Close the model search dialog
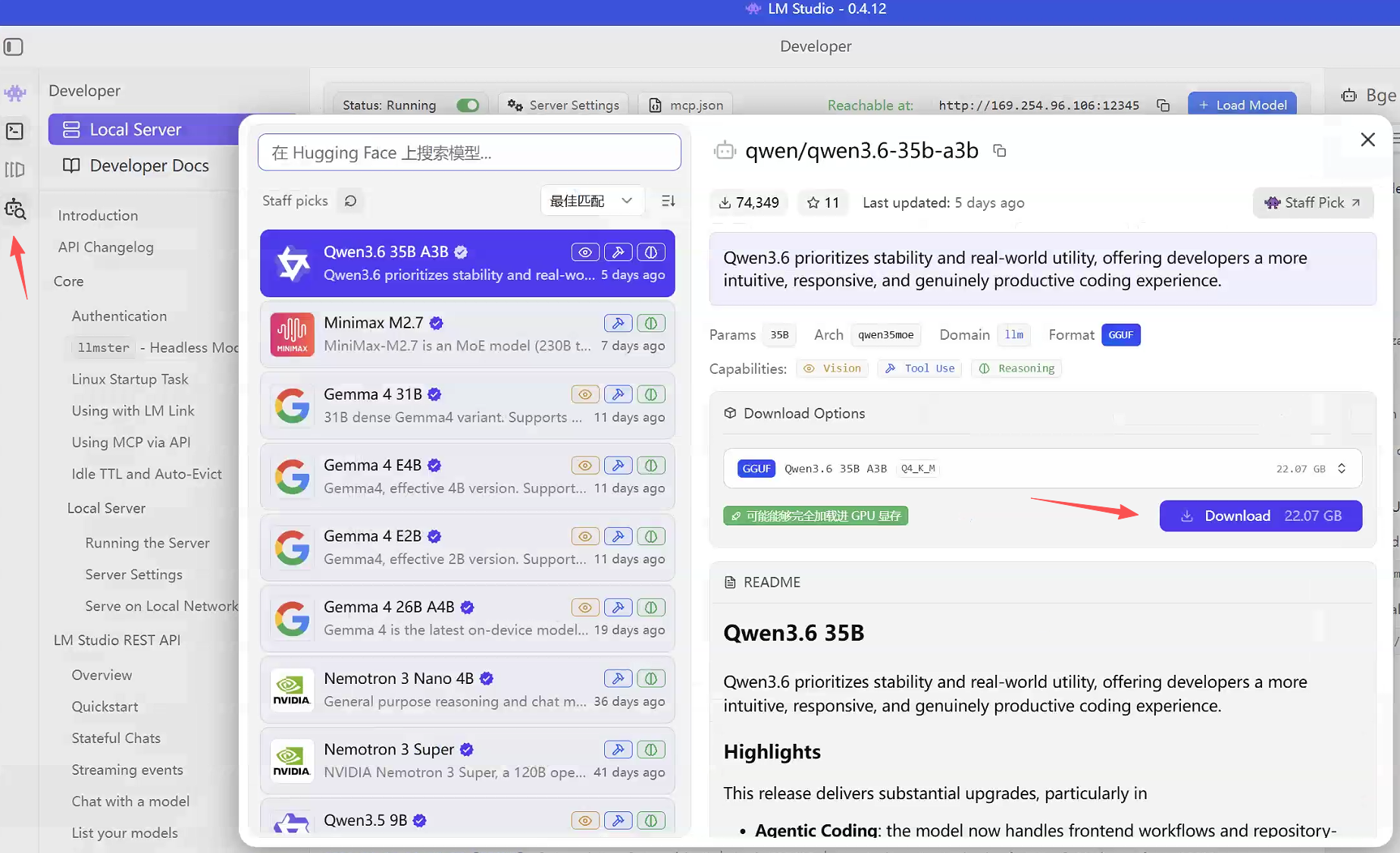1400x853 pixels. [x=1368, y=140]
